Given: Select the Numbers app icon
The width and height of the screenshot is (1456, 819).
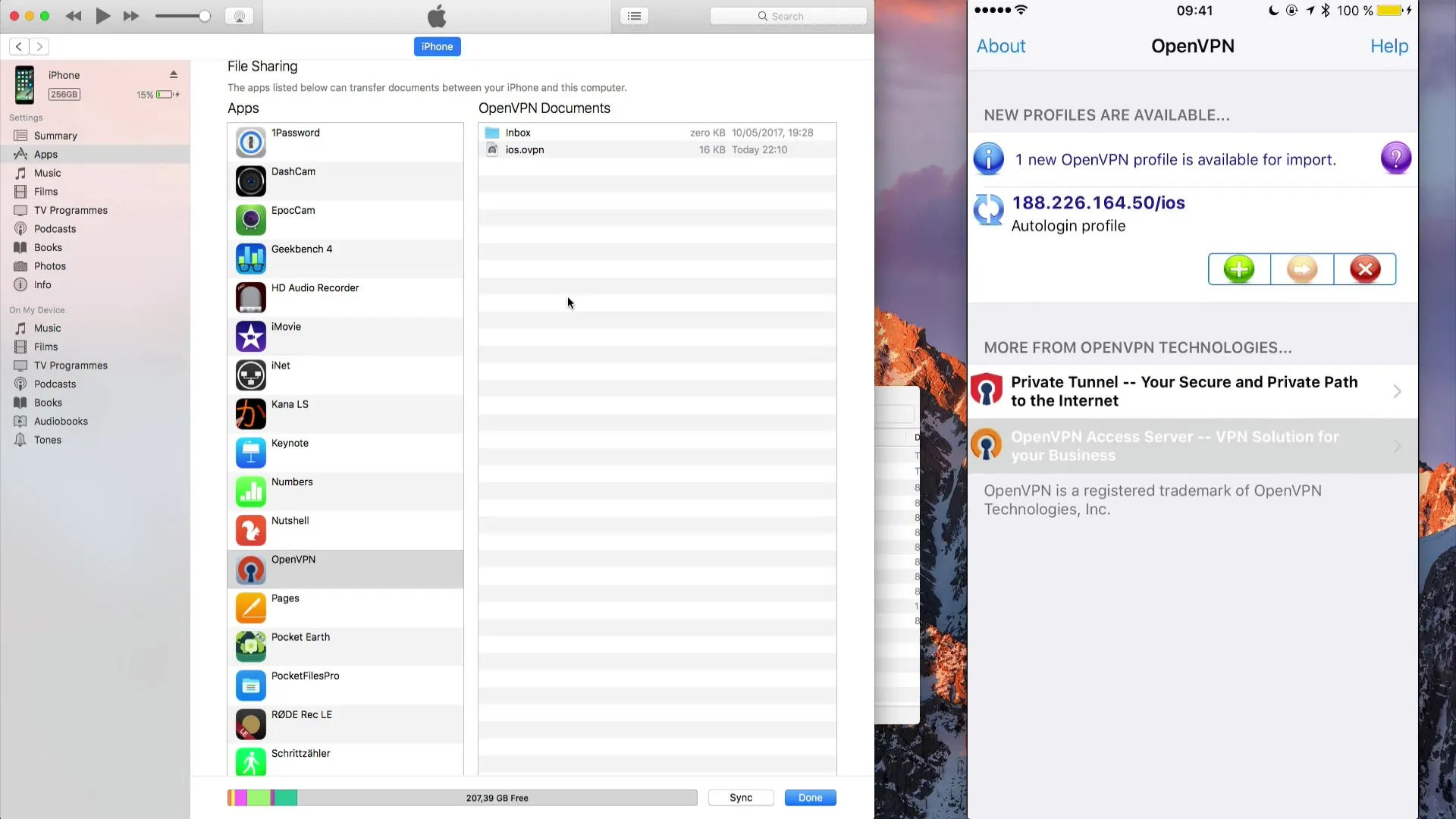Looking at the screenshot, I should (250, 491).
